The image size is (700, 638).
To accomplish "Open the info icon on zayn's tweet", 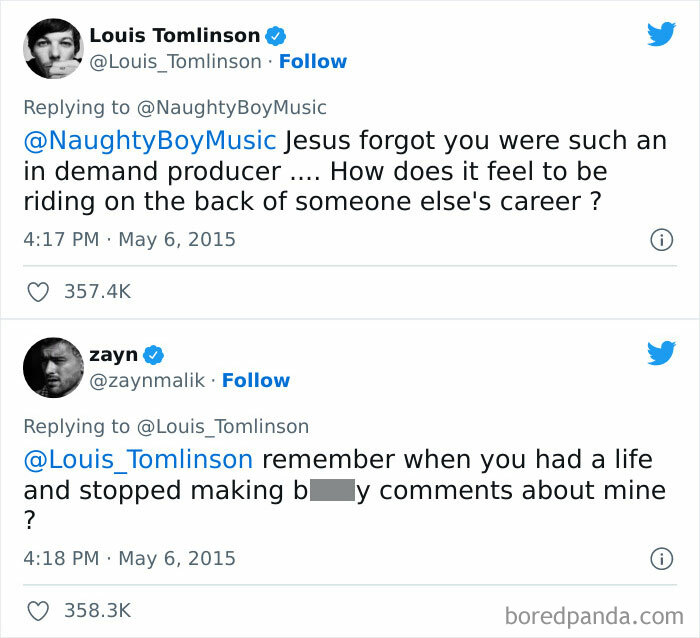I will click(x=660, y=558).
